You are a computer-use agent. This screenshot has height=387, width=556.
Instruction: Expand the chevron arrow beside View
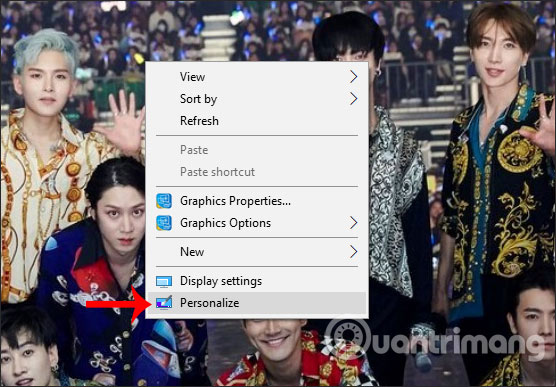pyautogui.click(x=354, y=77)
